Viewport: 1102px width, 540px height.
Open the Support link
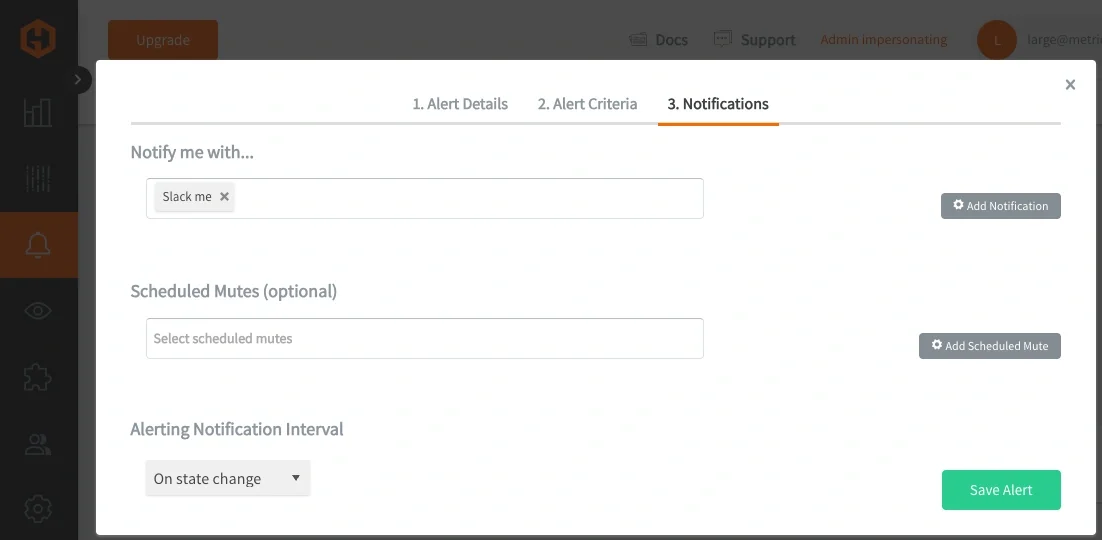coord(755,40)
